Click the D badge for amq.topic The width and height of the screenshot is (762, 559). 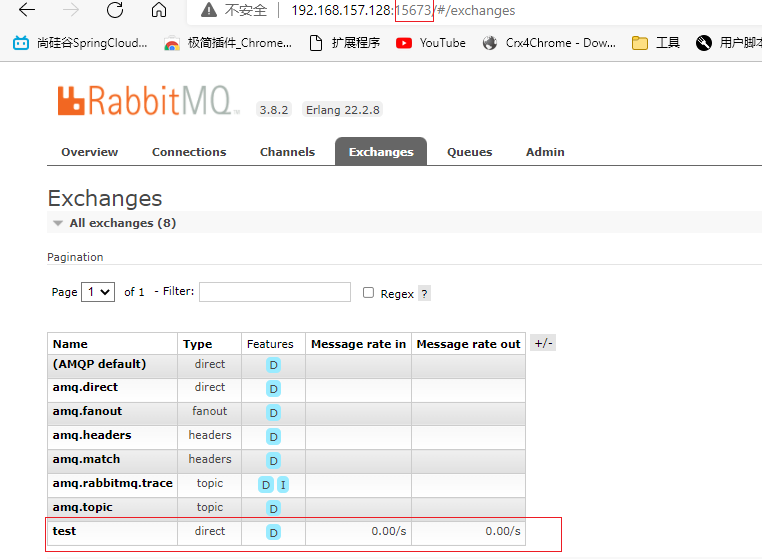[274, 508]
